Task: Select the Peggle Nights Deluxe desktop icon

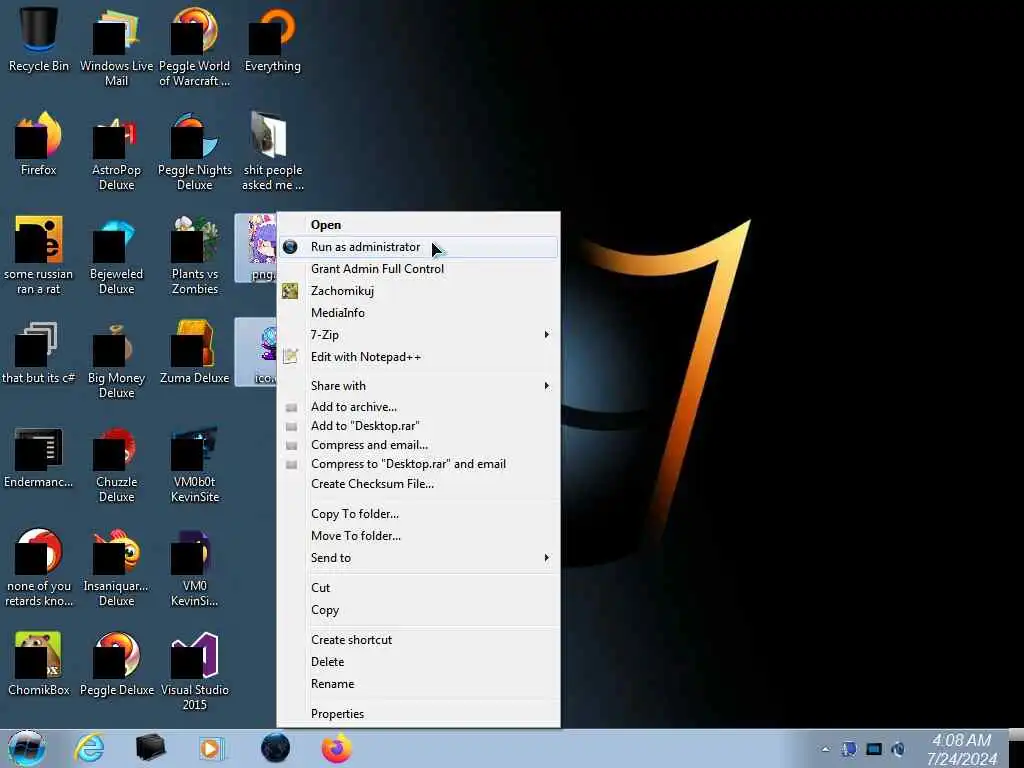Action: tap(195, 152)
